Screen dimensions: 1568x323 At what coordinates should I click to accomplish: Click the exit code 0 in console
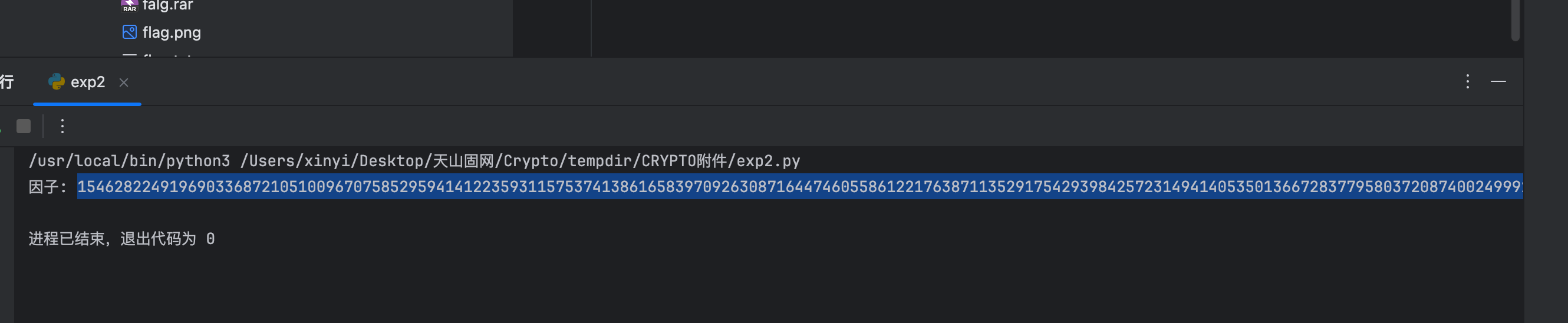(210, 239)
